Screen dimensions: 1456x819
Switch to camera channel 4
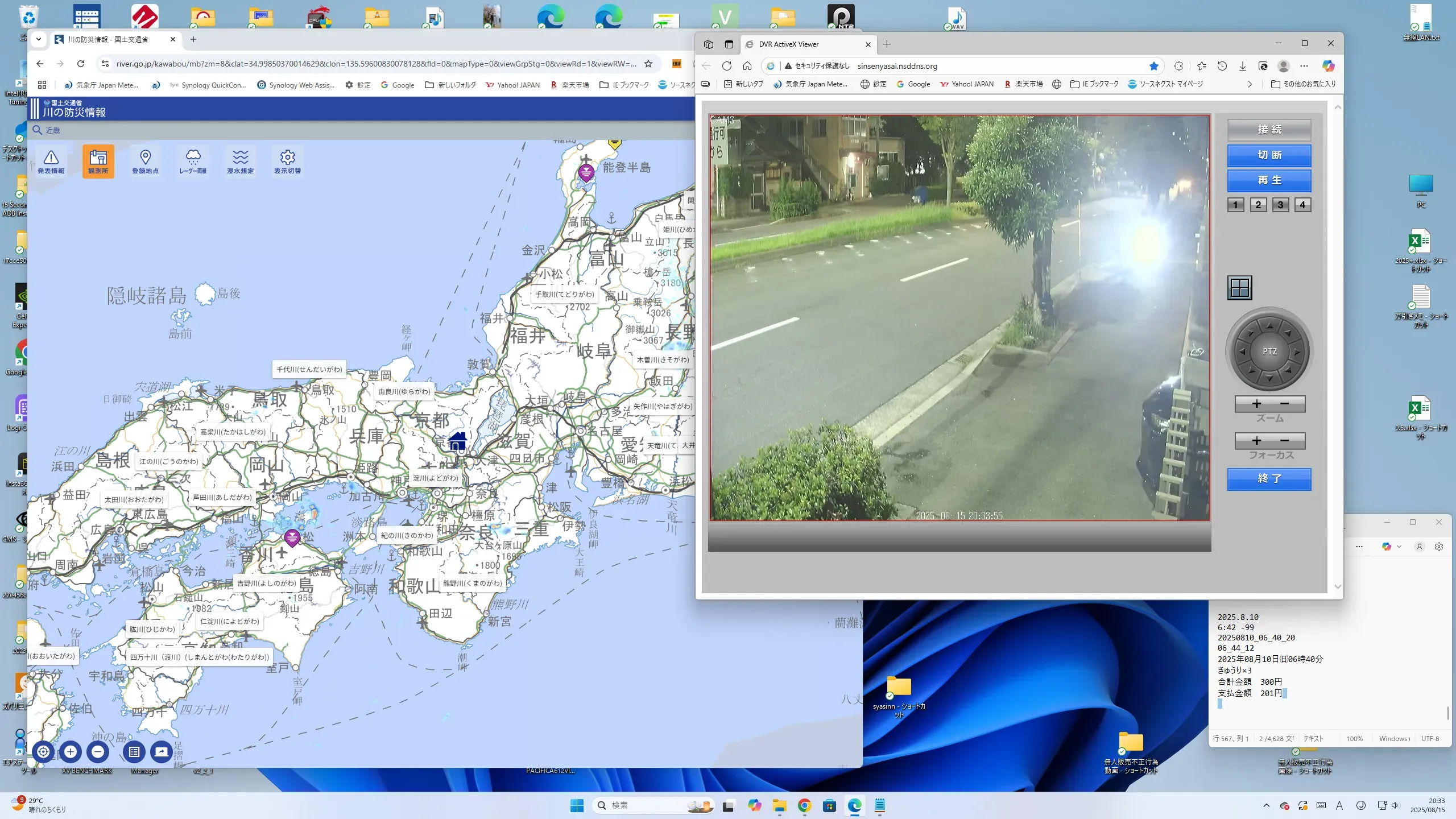click(x=1302, y=205)
